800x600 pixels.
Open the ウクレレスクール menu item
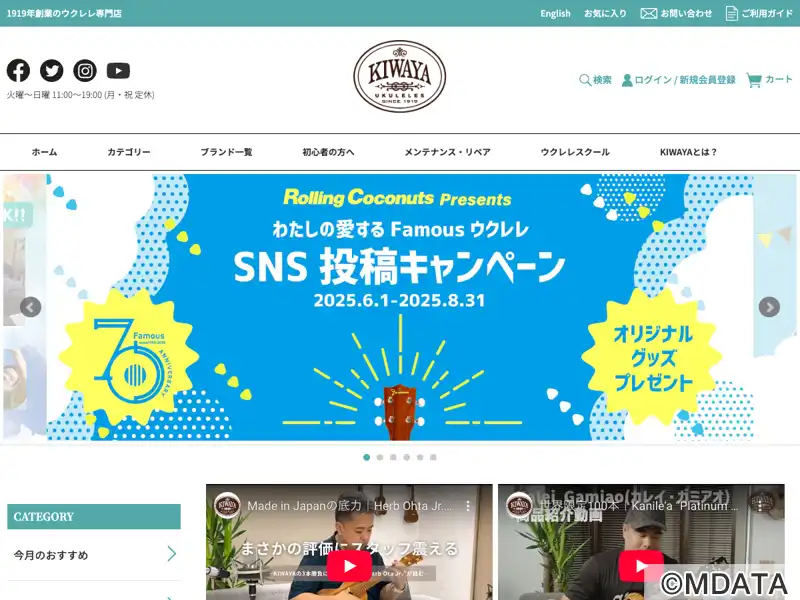coord(575,152)
